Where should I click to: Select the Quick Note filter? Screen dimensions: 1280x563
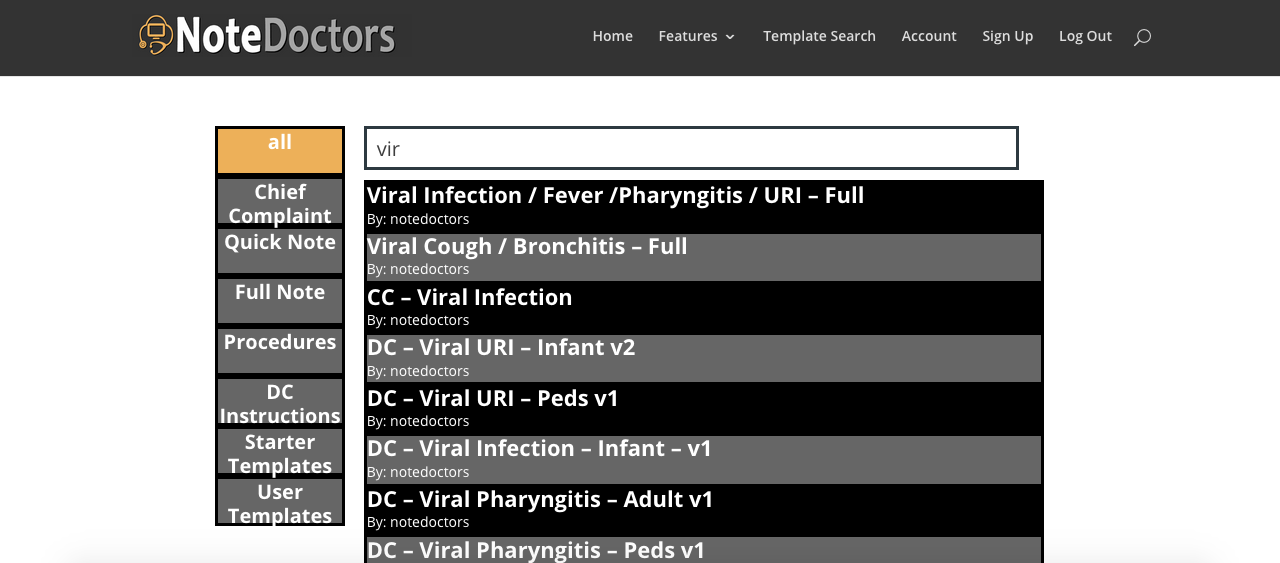coord(280,251)
